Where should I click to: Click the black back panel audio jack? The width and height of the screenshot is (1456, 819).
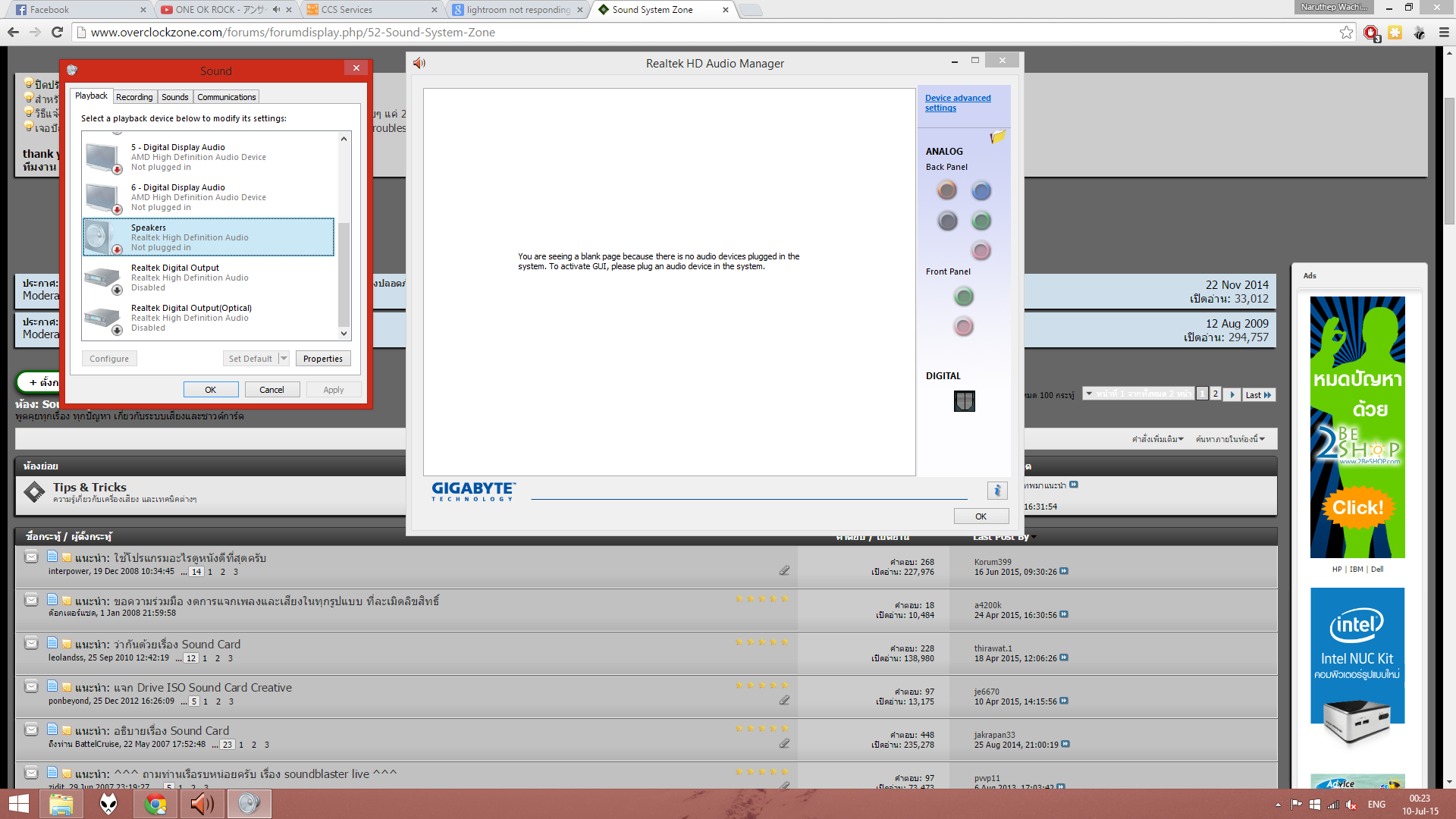[947, 221]
